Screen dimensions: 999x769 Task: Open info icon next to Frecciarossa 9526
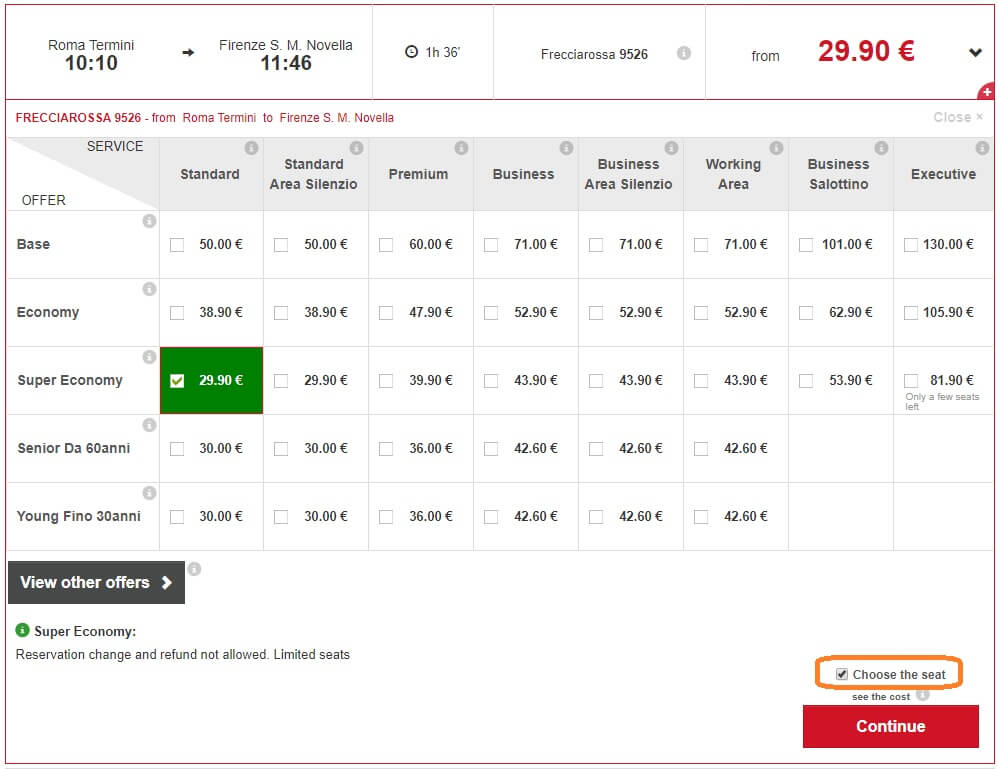click(x=684, y=53)
